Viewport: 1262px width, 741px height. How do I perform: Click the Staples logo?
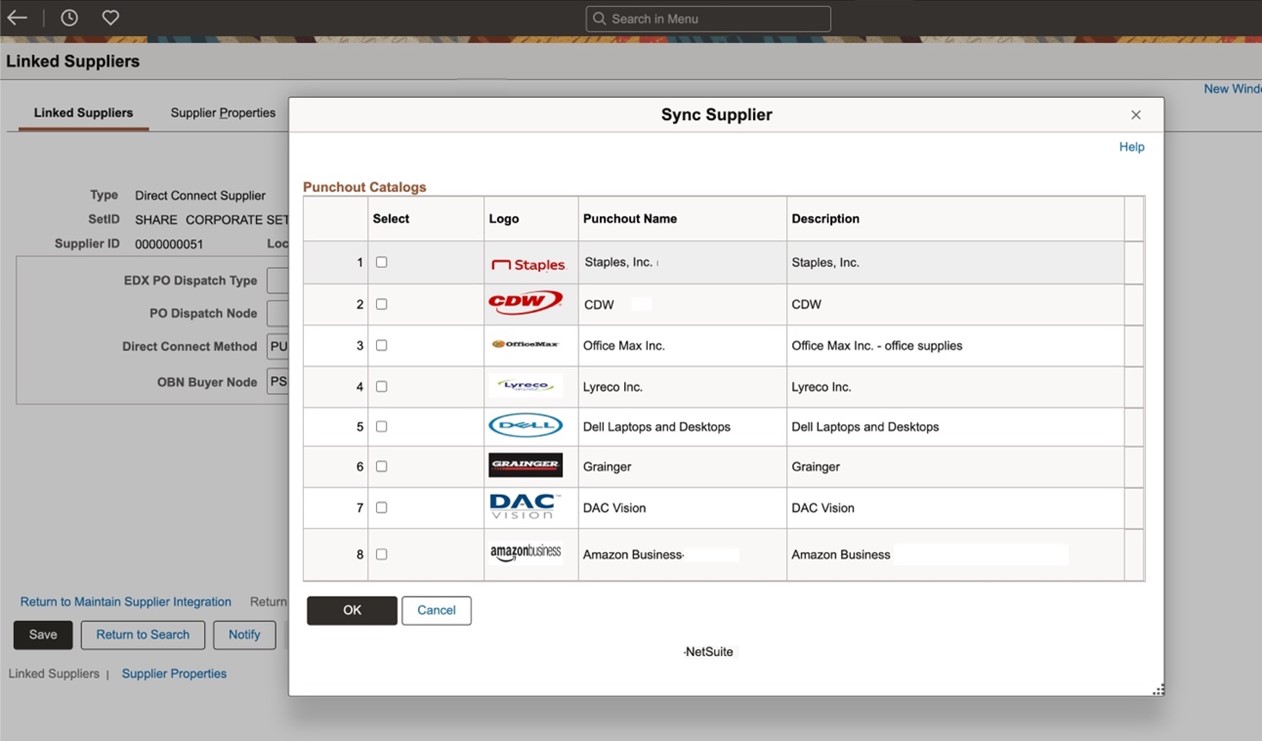tap(528, 264)
